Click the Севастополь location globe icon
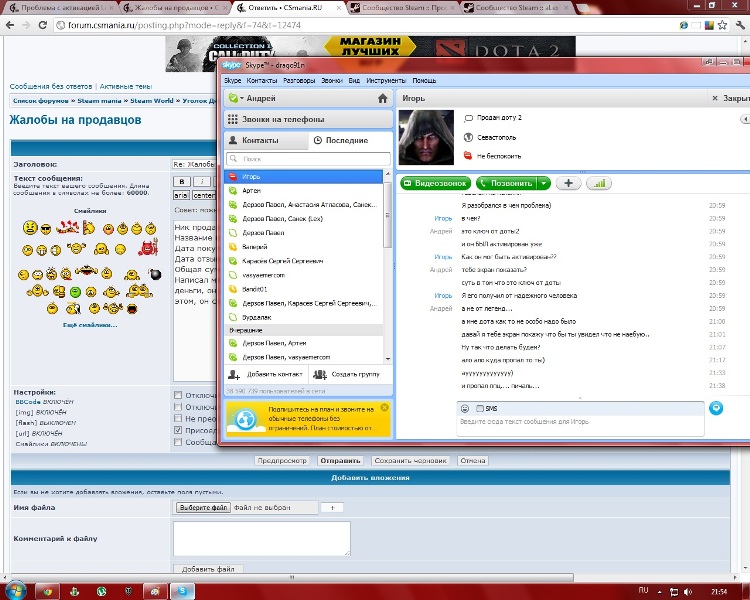 (469, 137)
